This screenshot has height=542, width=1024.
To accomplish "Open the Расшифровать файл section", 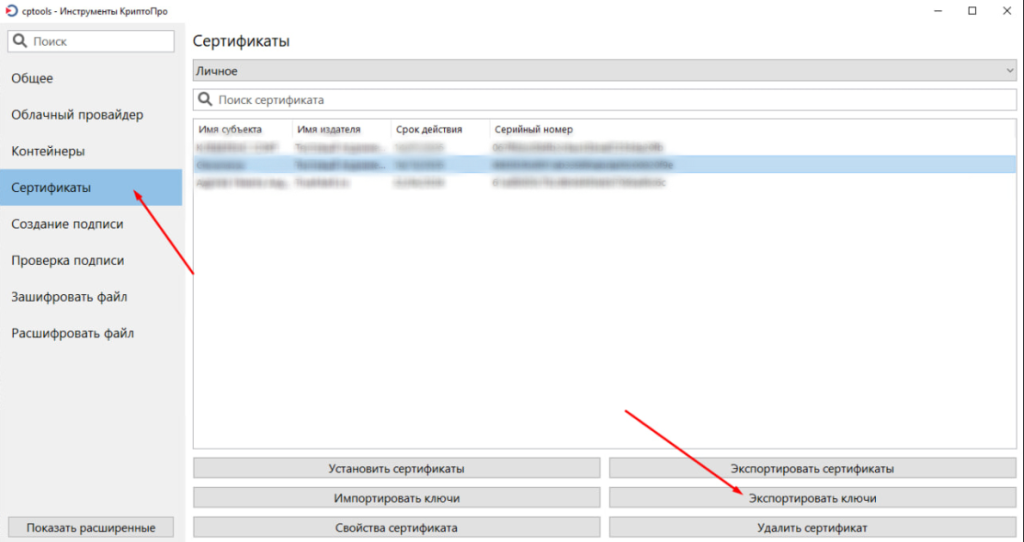I will pos(72,333).
